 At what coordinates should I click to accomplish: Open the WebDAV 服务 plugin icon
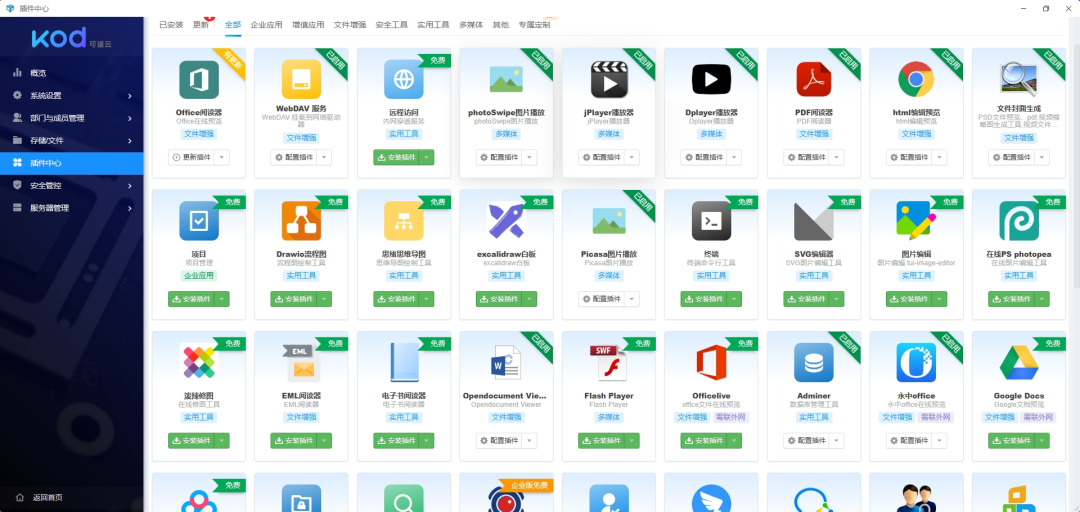(x=301, y=79)
